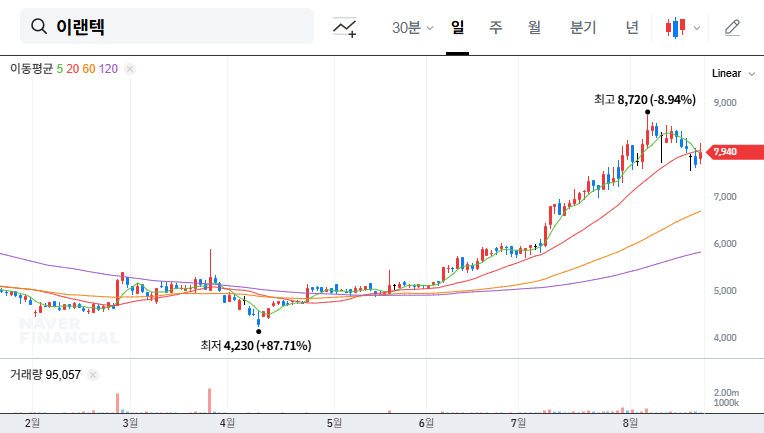Screen dimensions: 764x433
Task: Select the candlestick chart type icon
Action: click(676, 27)
